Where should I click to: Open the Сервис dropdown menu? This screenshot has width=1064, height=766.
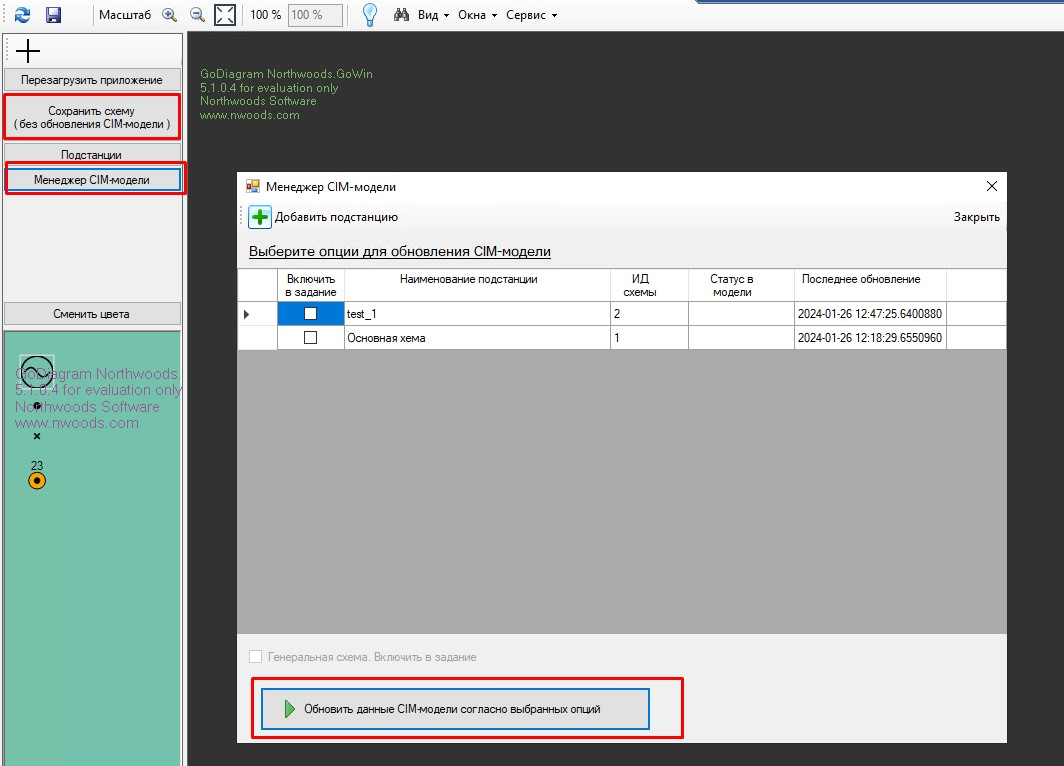click(531, 15)
